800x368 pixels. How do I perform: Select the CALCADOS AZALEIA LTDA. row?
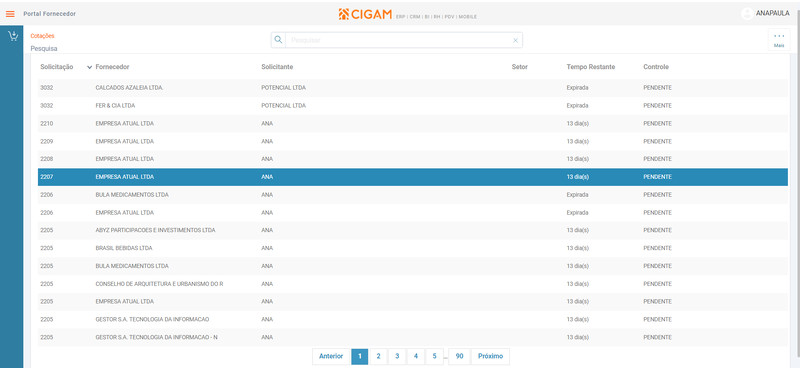[x=413, y=88]
